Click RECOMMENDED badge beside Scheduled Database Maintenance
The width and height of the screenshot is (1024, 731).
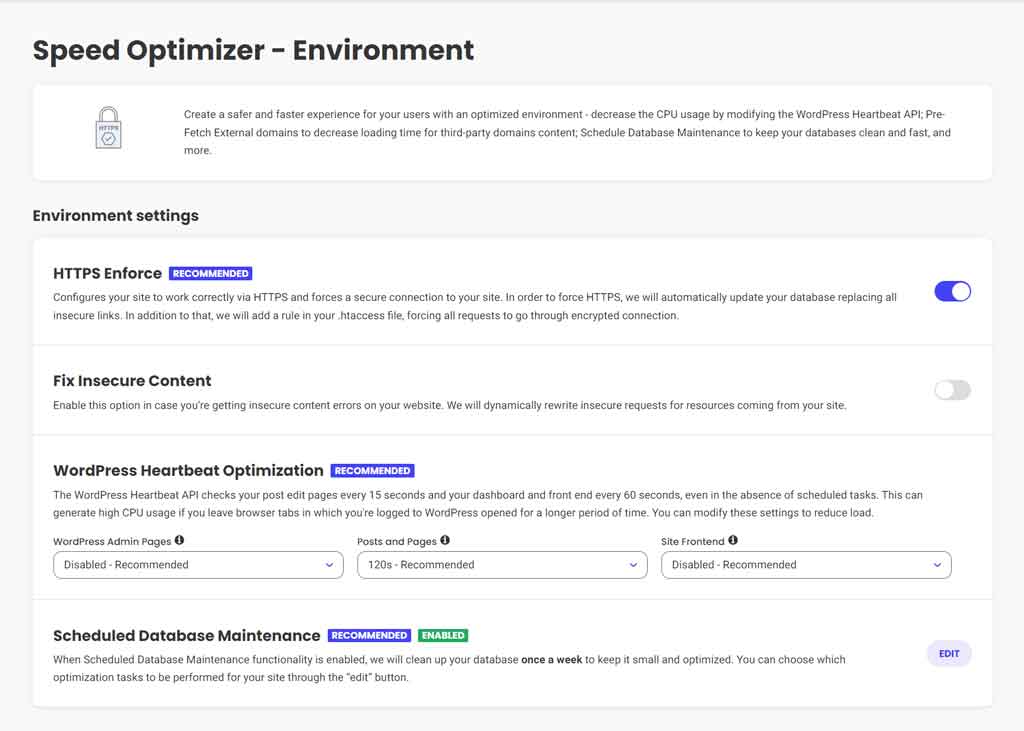pos(369,635)
